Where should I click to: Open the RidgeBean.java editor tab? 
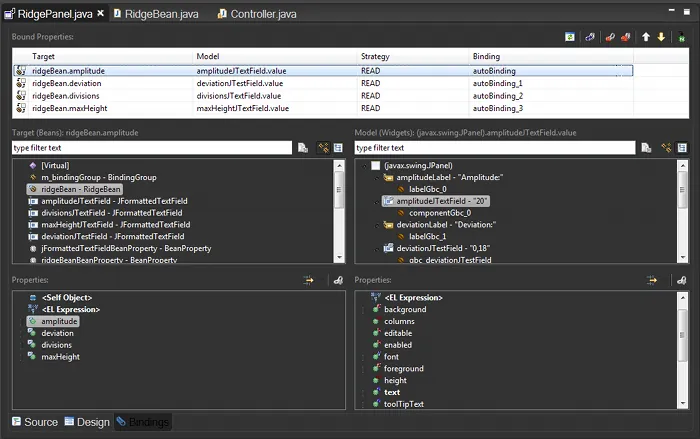tap(156, 14)
